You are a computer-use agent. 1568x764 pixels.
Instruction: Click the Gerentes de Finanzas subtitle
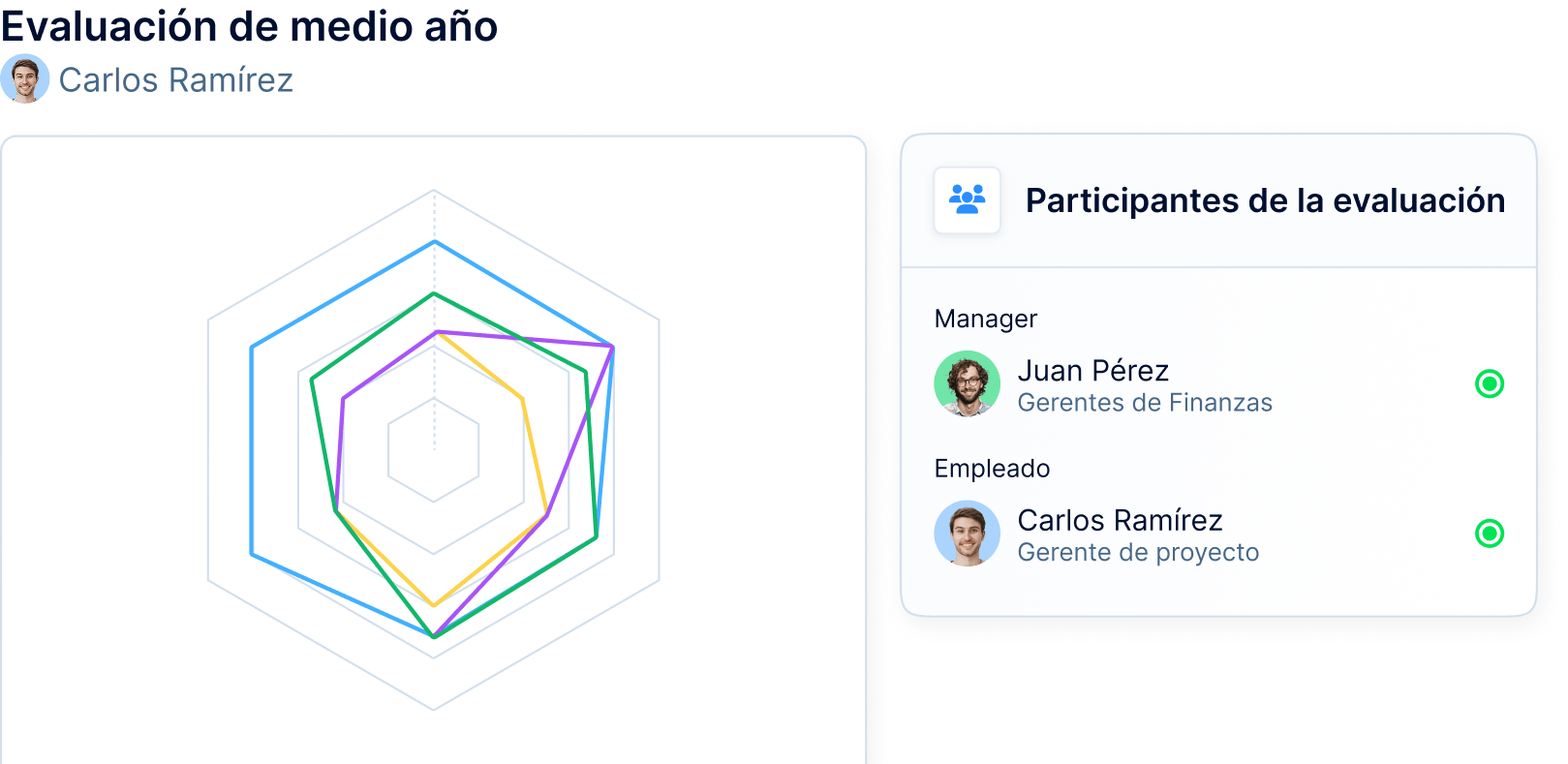point(1145,403)
